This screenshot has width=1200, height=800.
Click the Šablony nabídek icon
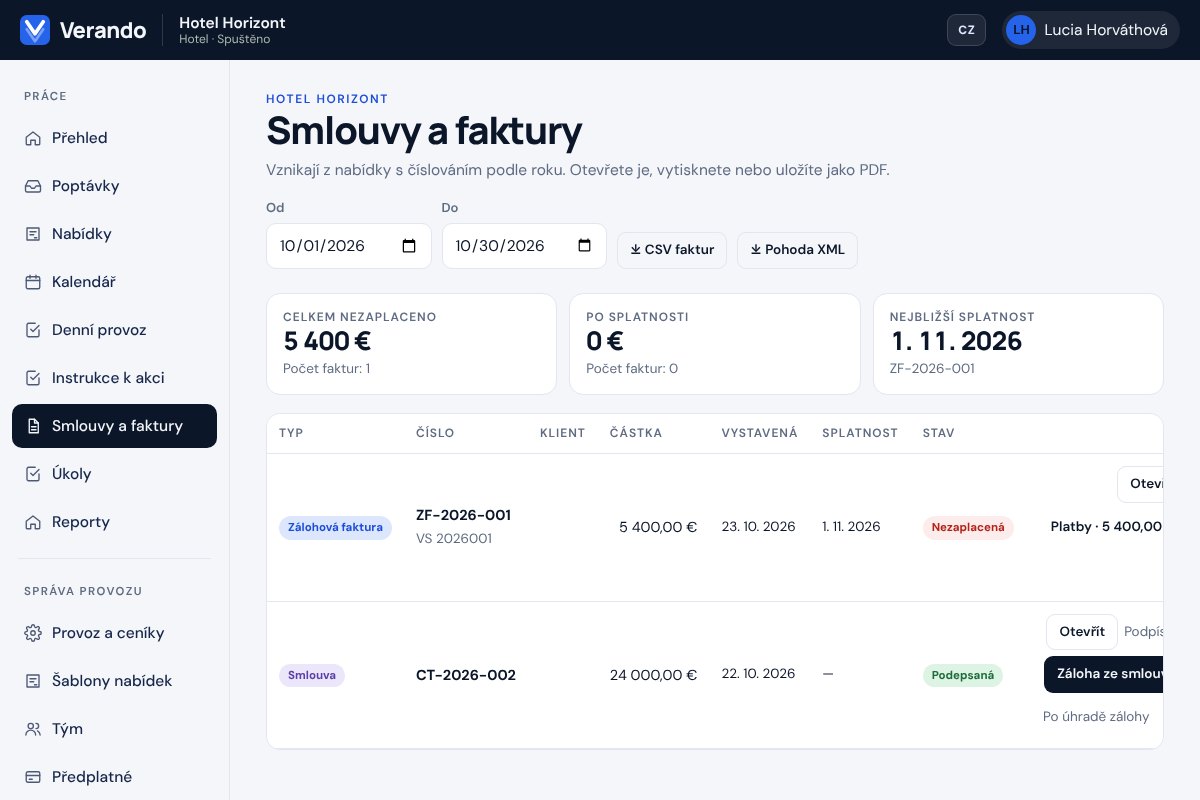pyautogui.click(x=33, y=681)
